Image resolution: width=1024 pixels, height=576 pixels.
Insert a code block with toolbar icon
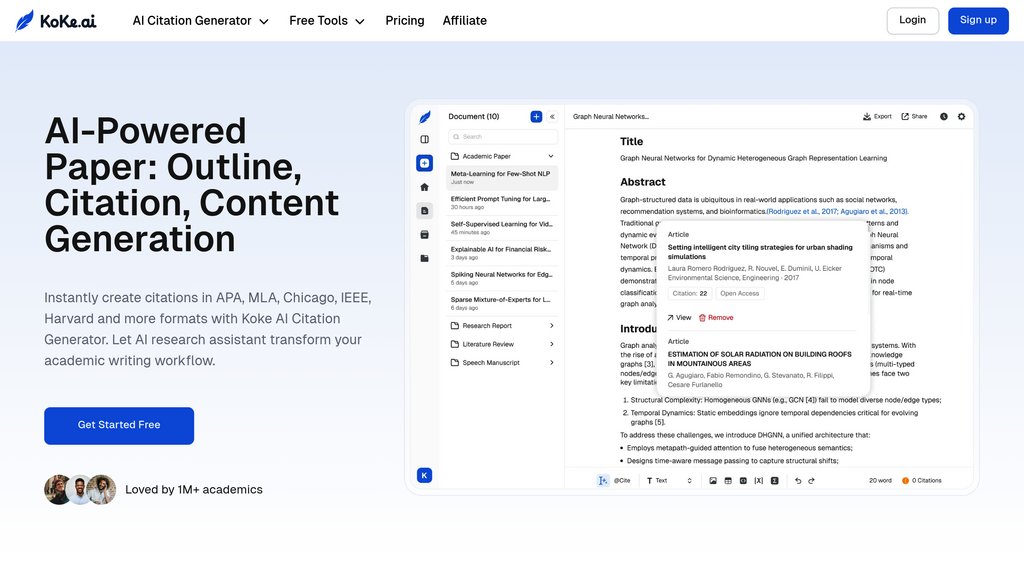click(x=743, y=481)
